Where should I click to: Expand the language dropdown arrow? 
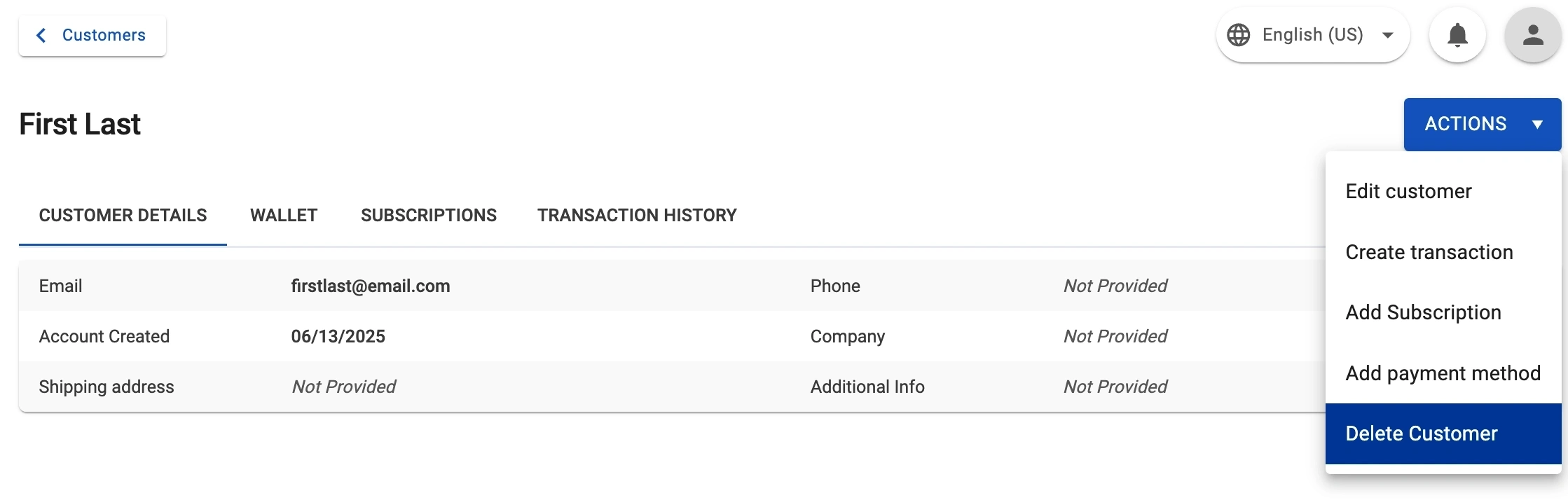click(x=1387, y=35)
